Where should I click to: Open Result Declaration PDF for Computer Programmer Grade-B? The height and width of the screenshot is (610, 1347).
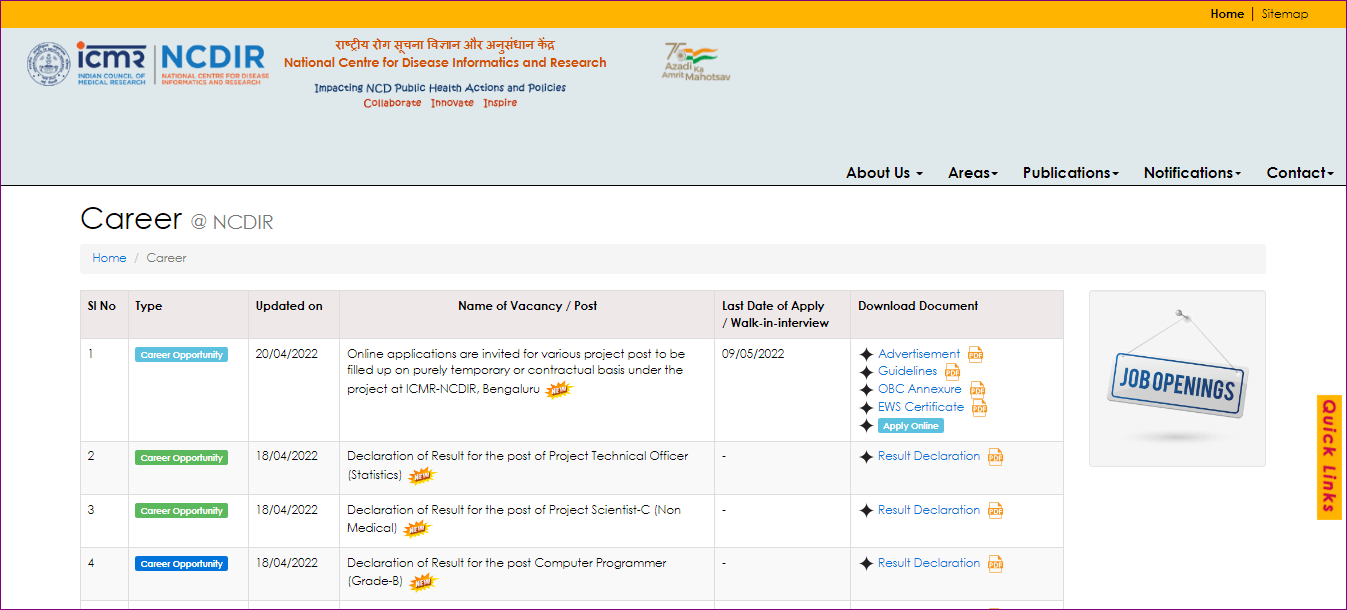tap(995, 563)
